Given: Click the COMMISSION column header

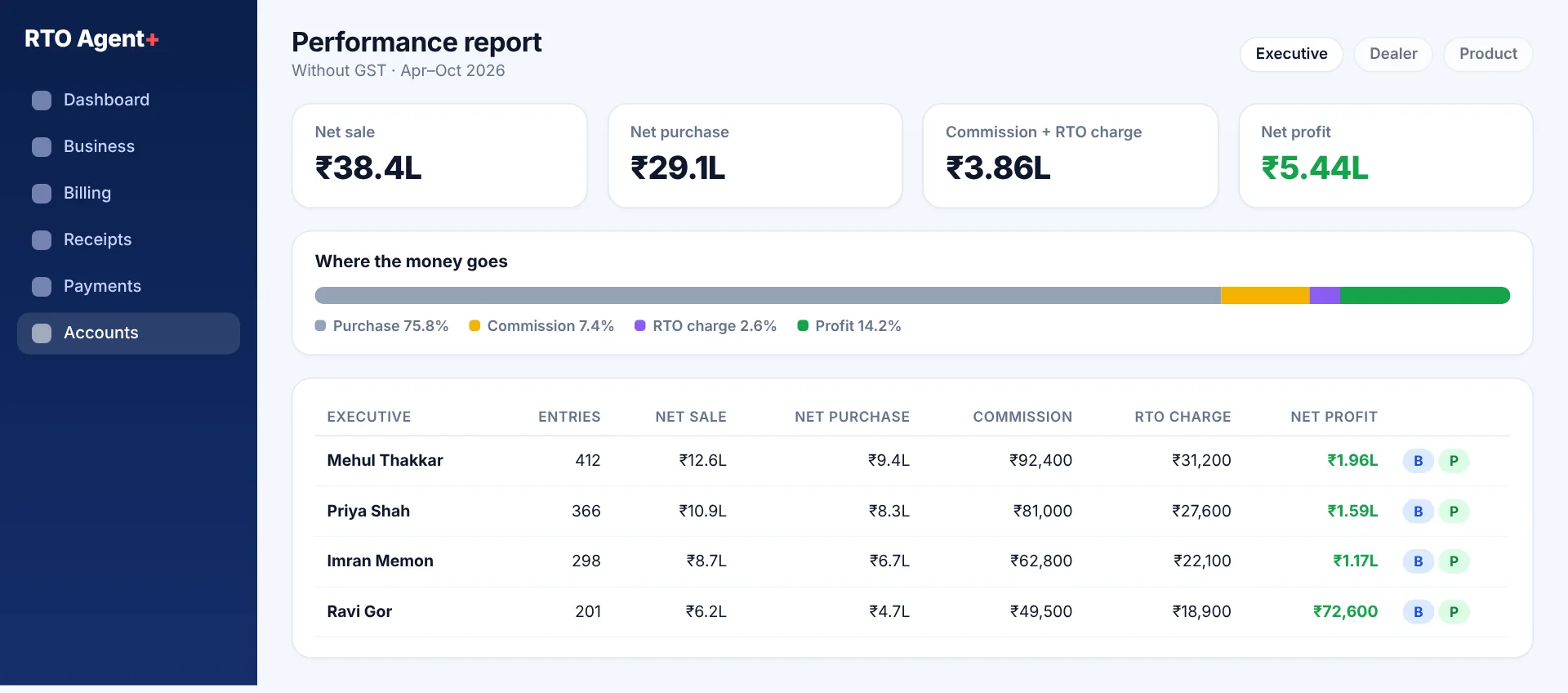Looking at the screenshot, I should 1022,417.
